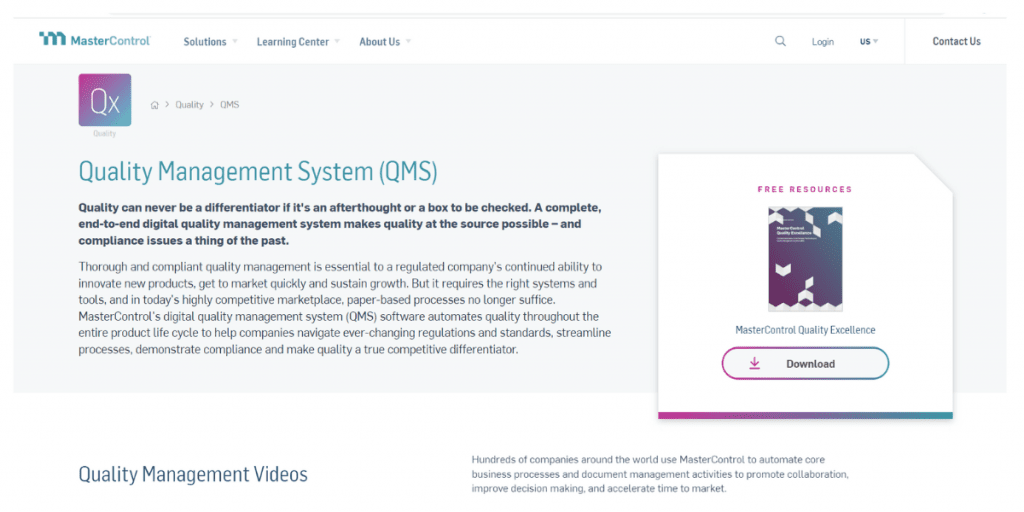This screenshot has height=512, width=1024.
Task: Expand the Learning Center dropdown arrow
Action: click(x=337, y=41)
